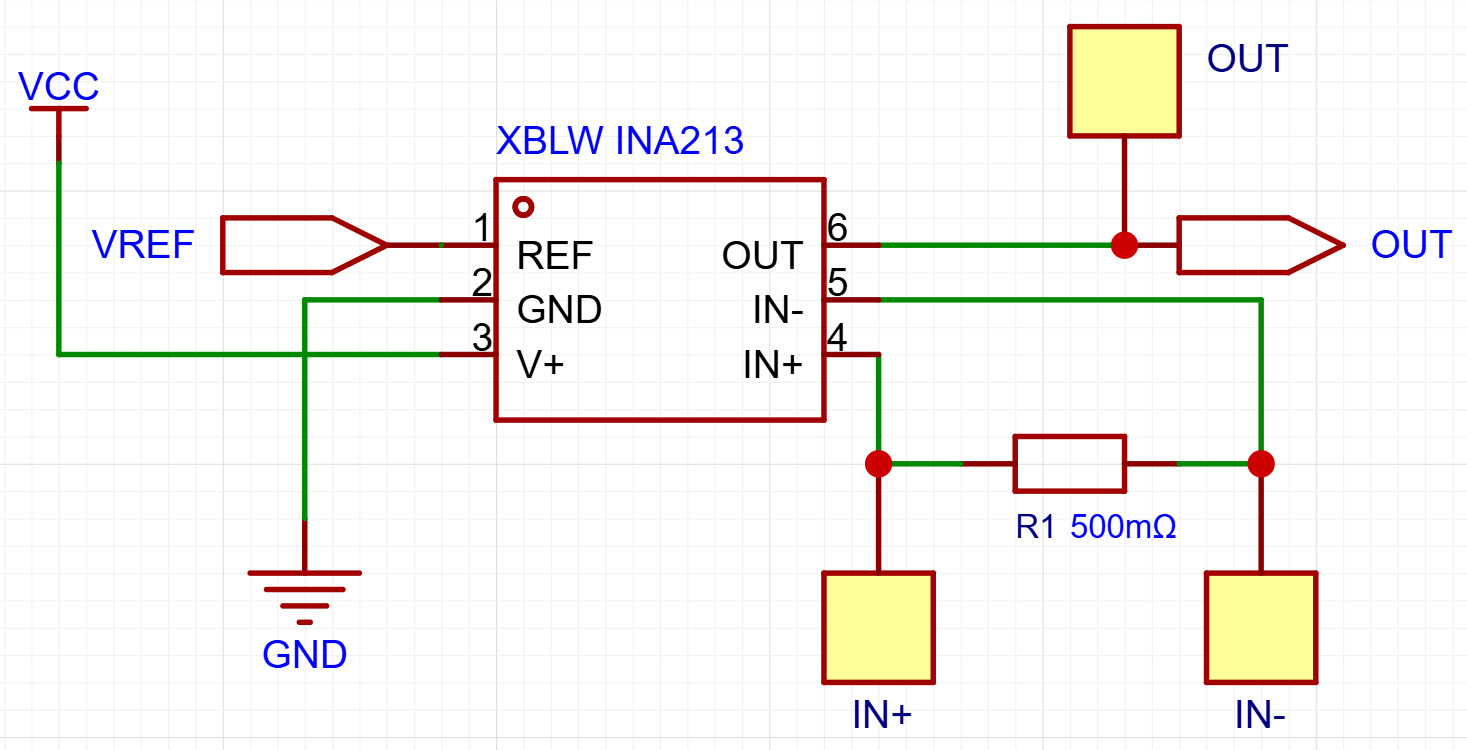Screen dimensions: 1467x750
Task: Click pin number 3 on the chip
Action: tap(482, 338)
